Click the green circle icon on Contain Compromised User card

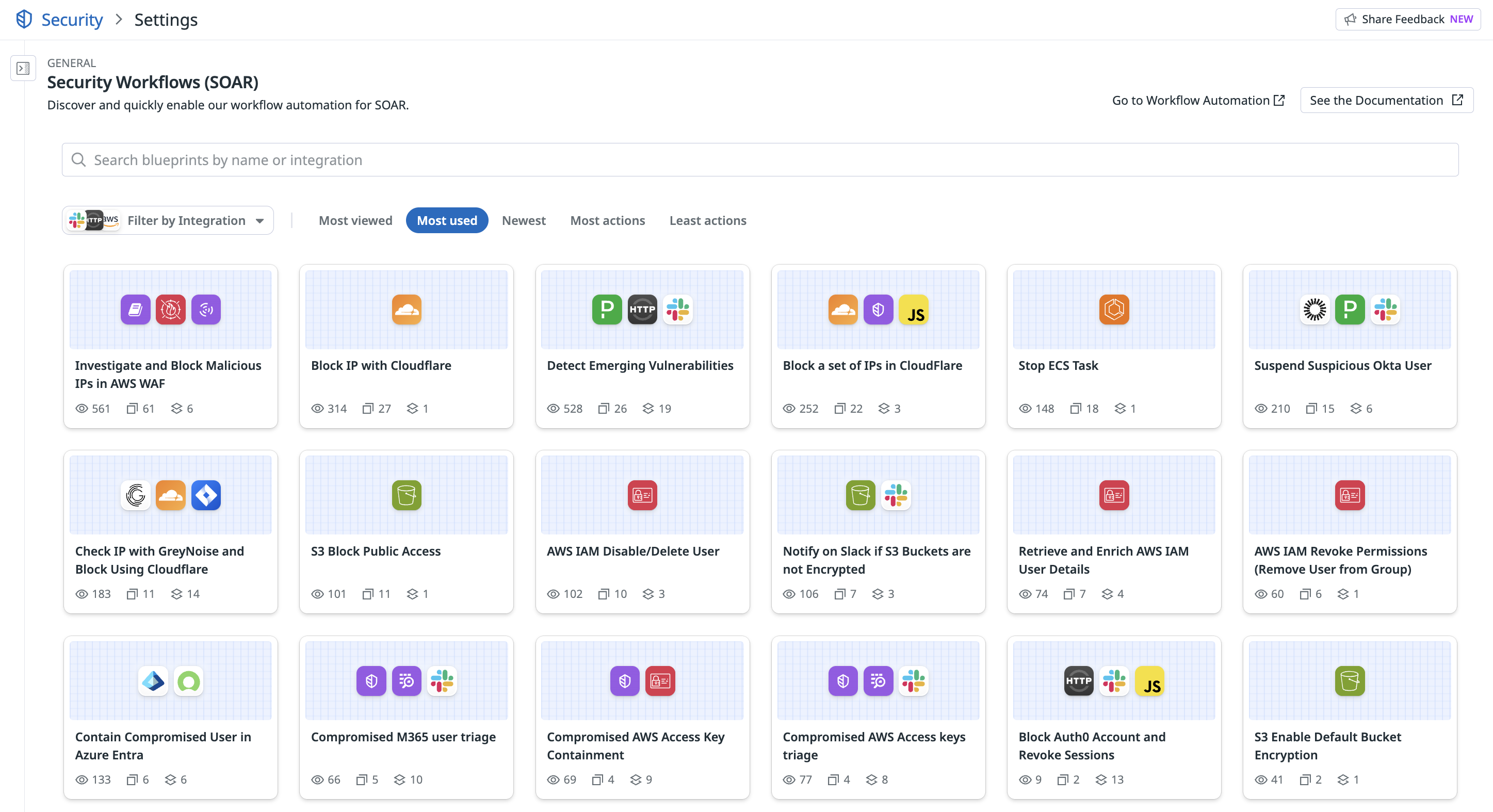tap(188, 681)
